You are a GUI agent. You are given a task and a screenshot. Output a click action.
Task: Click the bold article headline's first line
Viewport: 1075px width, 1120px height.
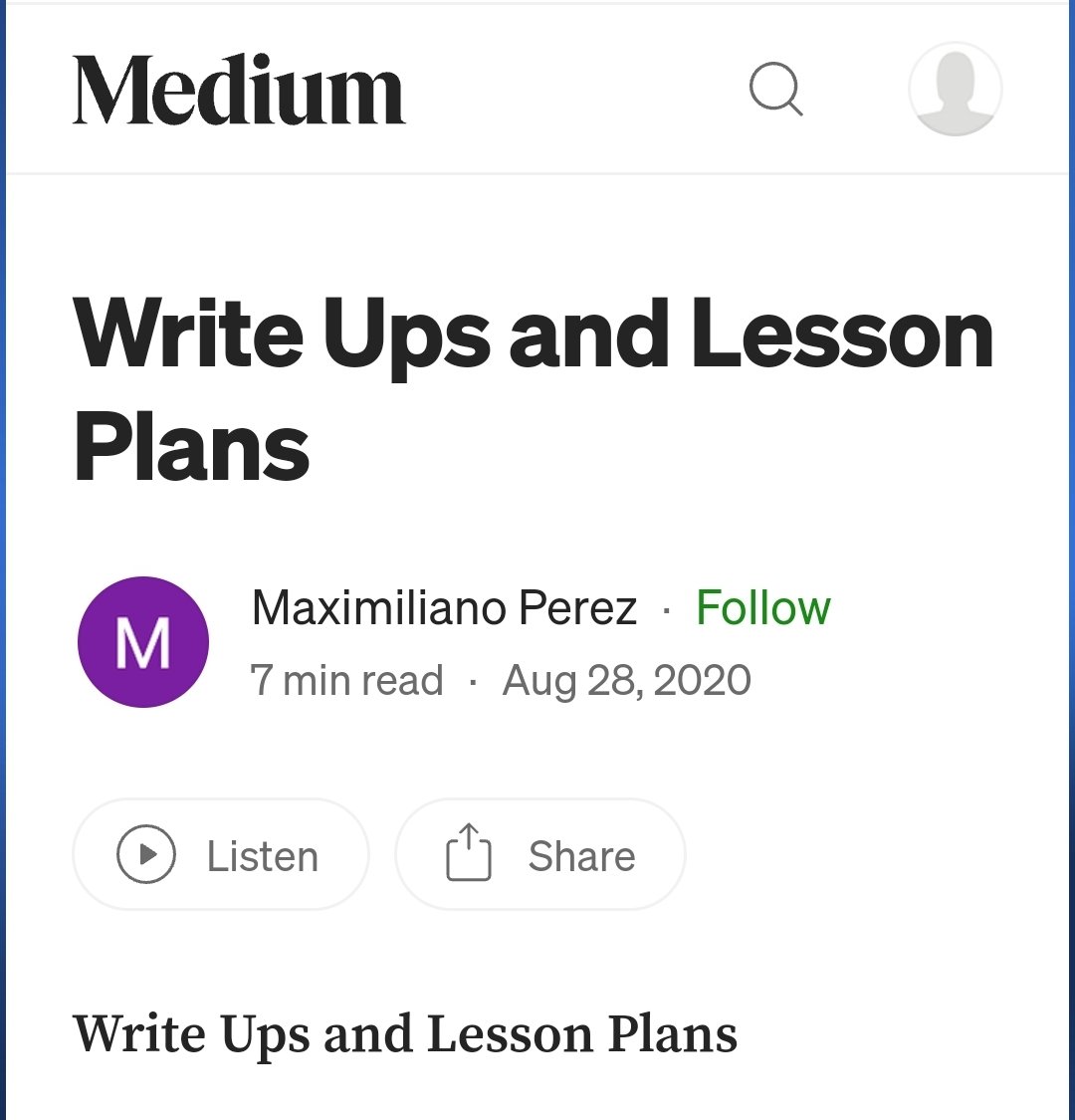pos(534,333)
